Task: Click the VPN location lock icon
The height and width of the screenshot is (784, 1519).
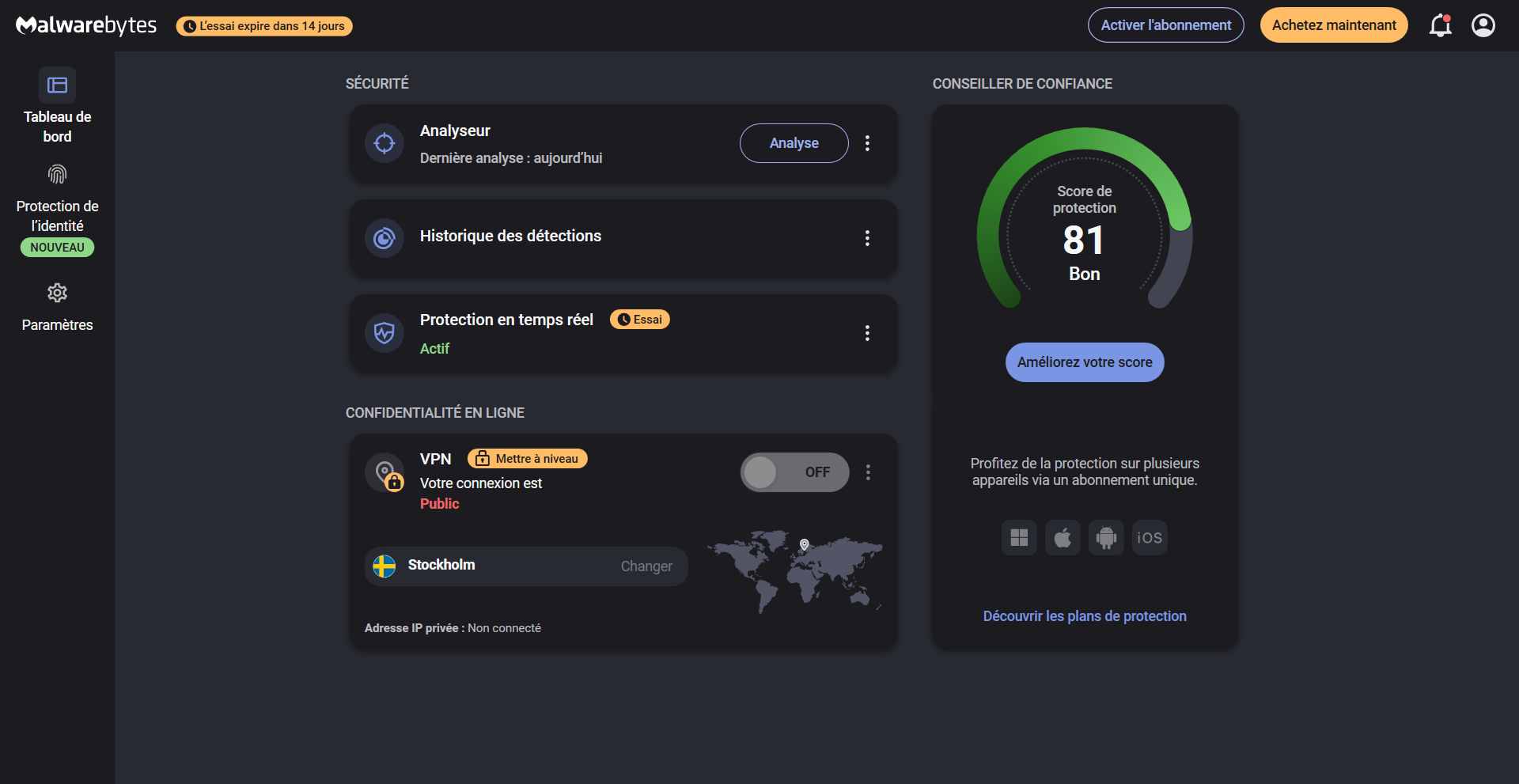Action: tap(385, 473)
